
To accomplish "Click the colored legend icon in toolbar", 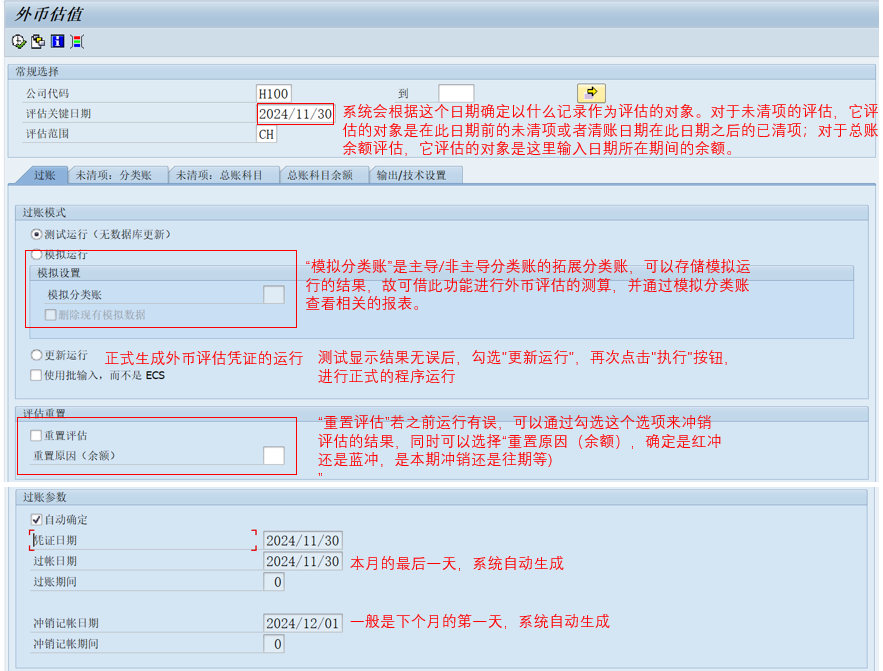I will 77,41.
